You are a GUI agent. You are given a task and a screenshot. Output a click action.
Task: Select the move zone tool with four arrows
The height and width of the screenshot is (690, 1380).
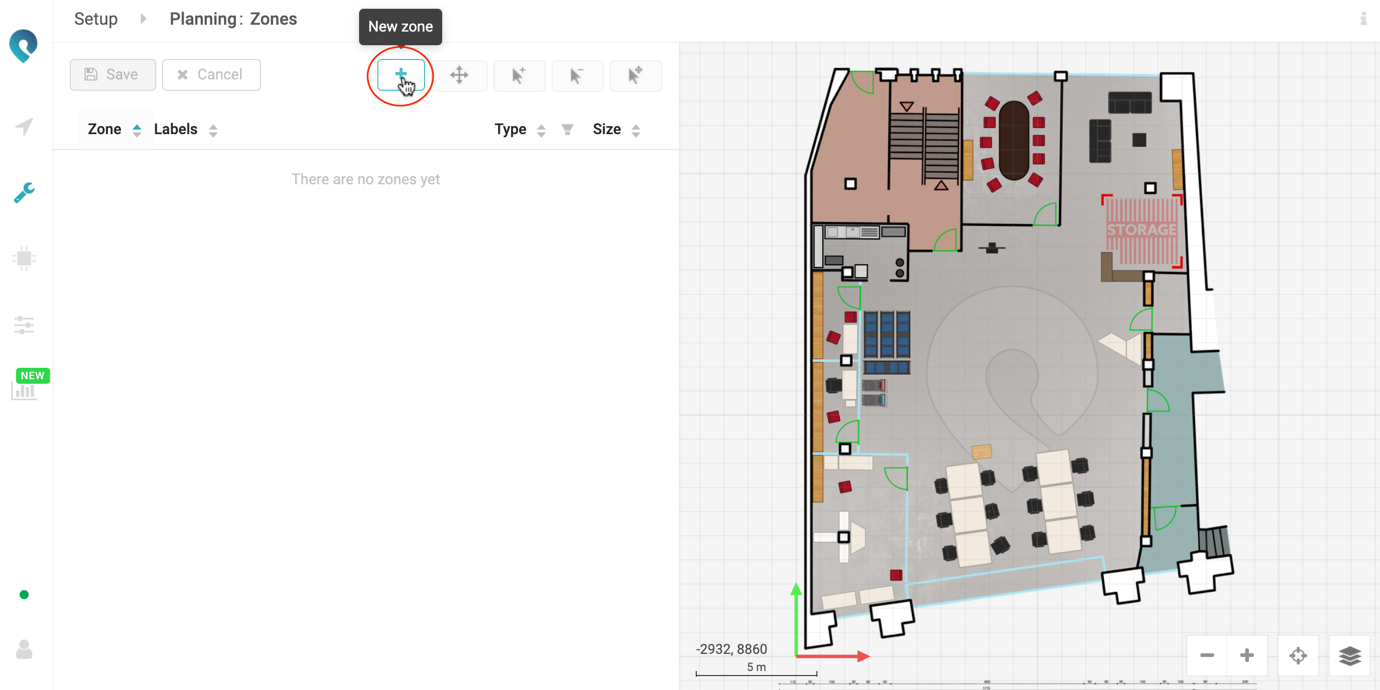click(459, 75)
